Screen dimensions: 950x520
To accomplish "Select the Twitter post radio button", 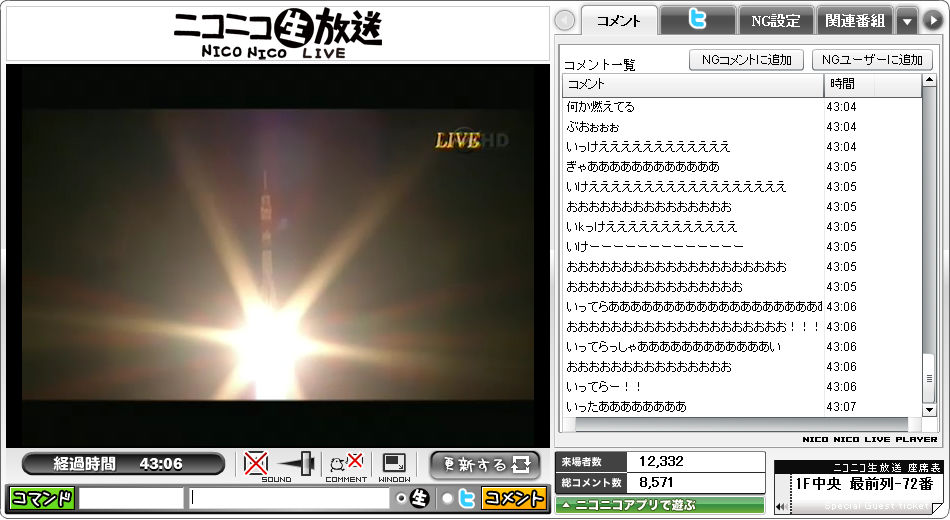I will [x=447, y=498].
